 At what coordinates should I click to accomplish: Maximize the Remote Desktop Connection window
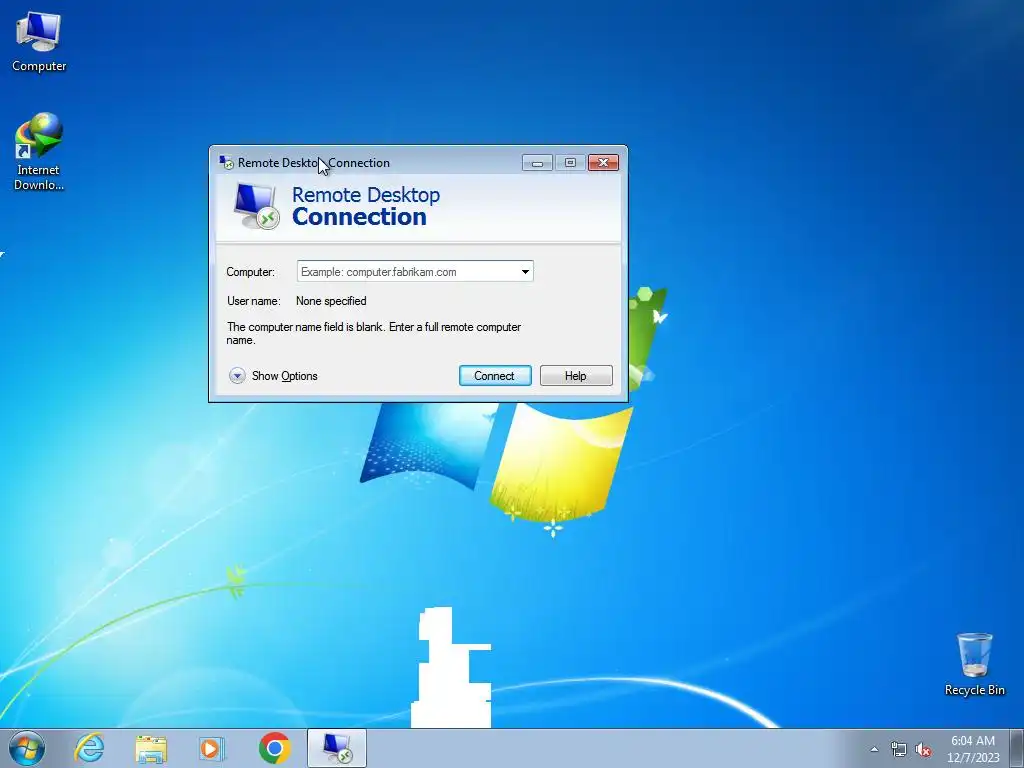click(x=570, y=163)
